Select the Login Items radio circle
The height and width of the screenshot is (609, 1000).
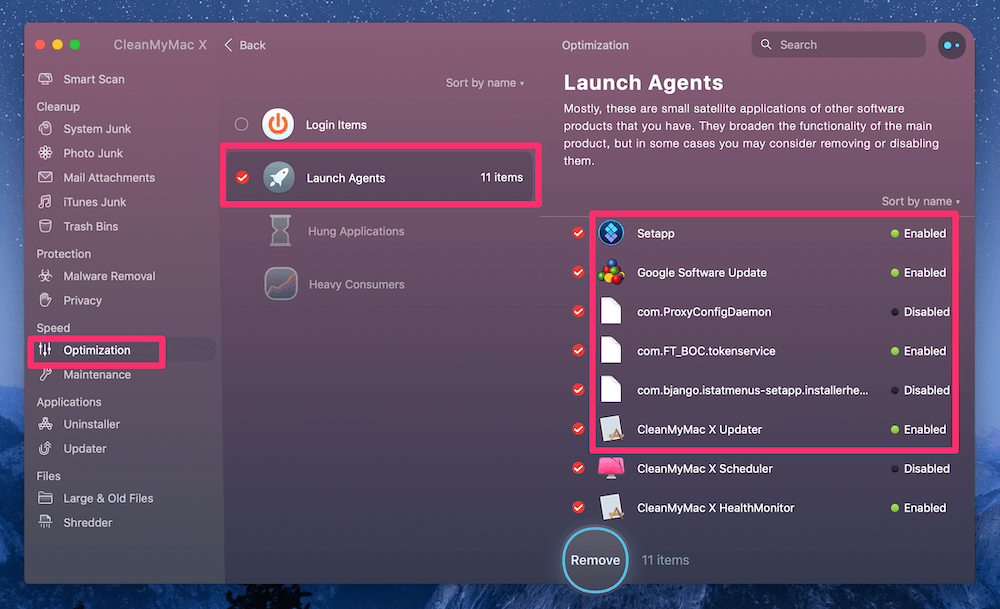pos(241,124)
